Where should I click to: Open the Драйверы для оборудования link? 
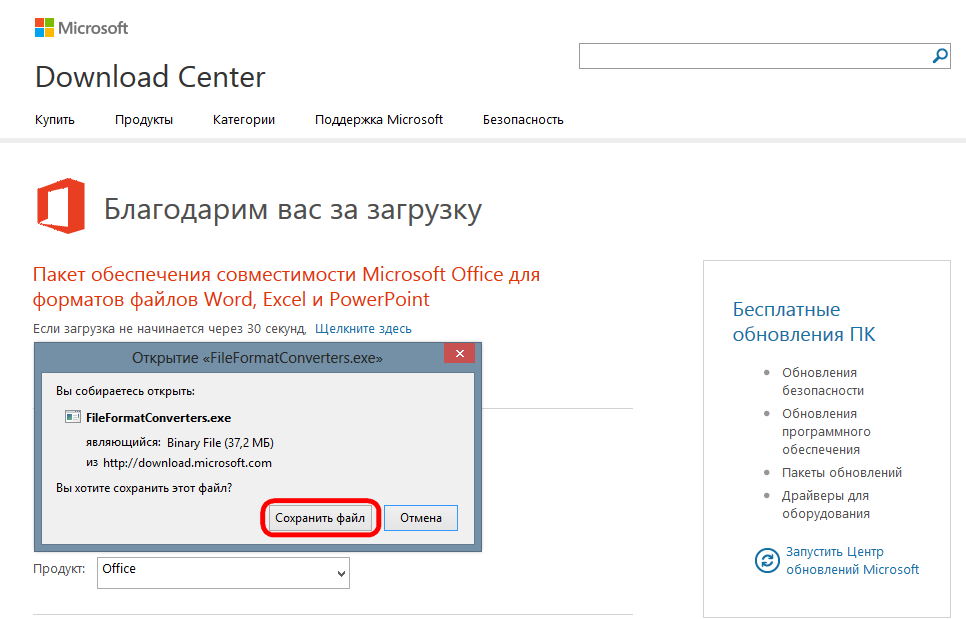click(825, 504)
